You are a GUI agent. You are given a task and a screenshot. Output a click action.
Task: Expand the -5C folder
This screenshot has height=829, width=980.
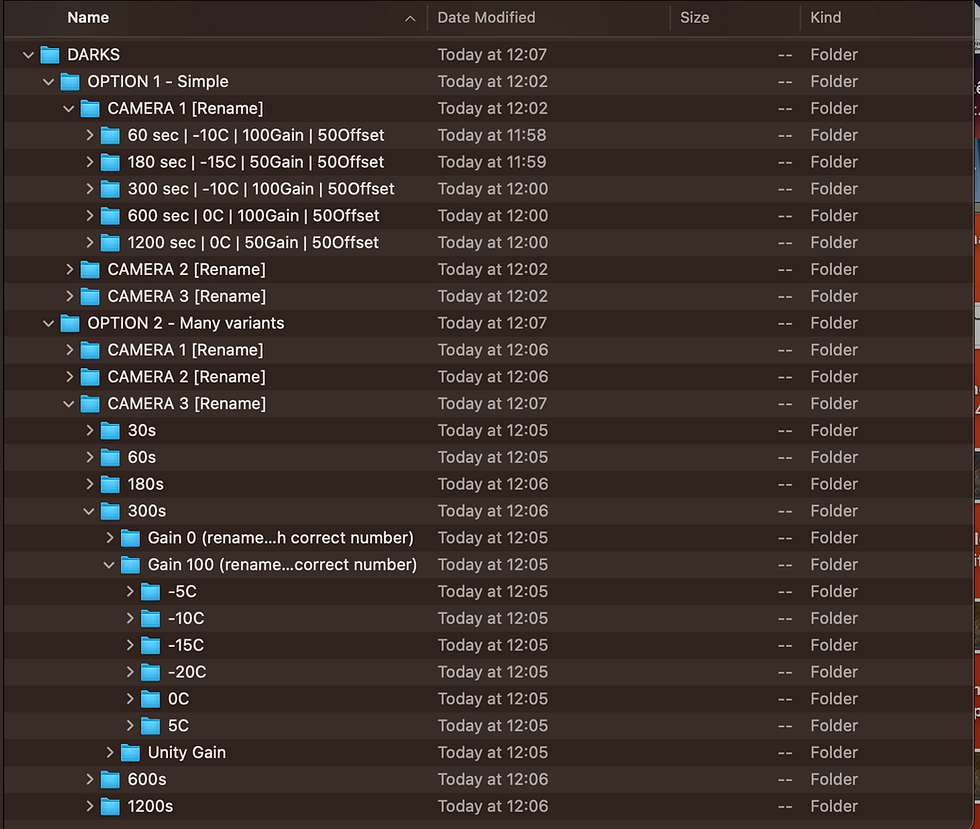click(130, 591)
